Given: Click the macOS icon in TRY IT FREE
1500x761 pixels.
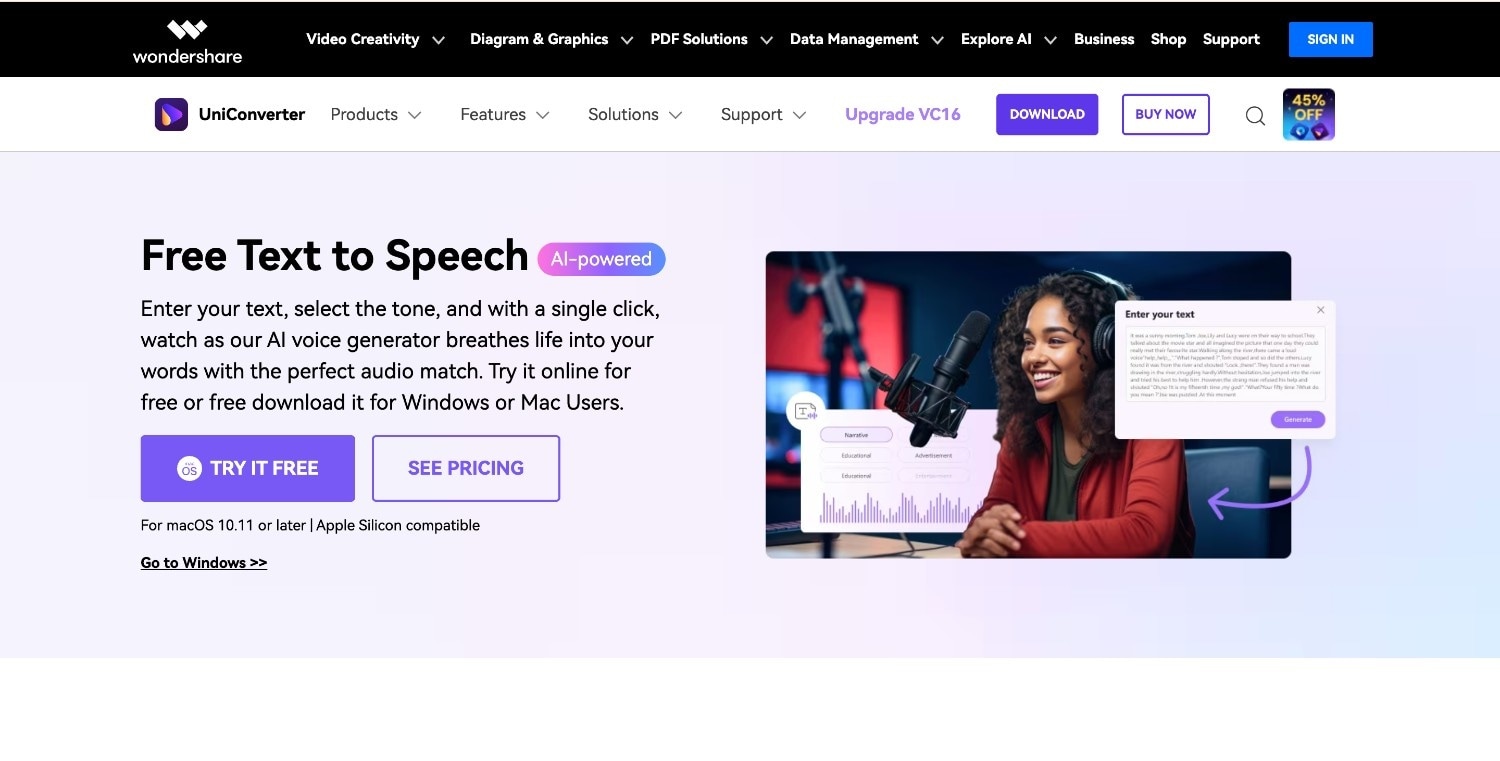Looking at the screenshot, I should (x=189, y=468).
